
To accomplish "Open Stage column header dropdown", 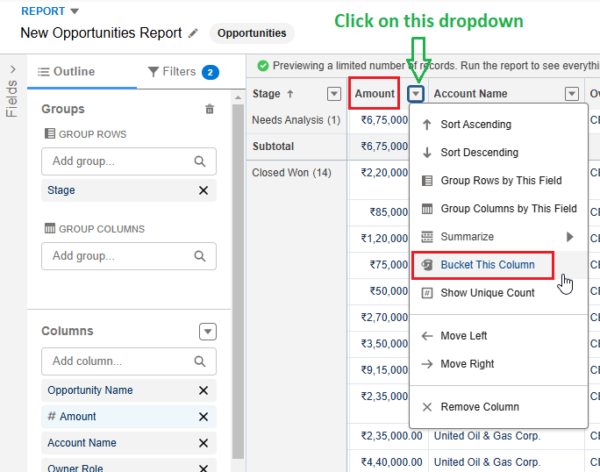I will (x=334, y=93).
